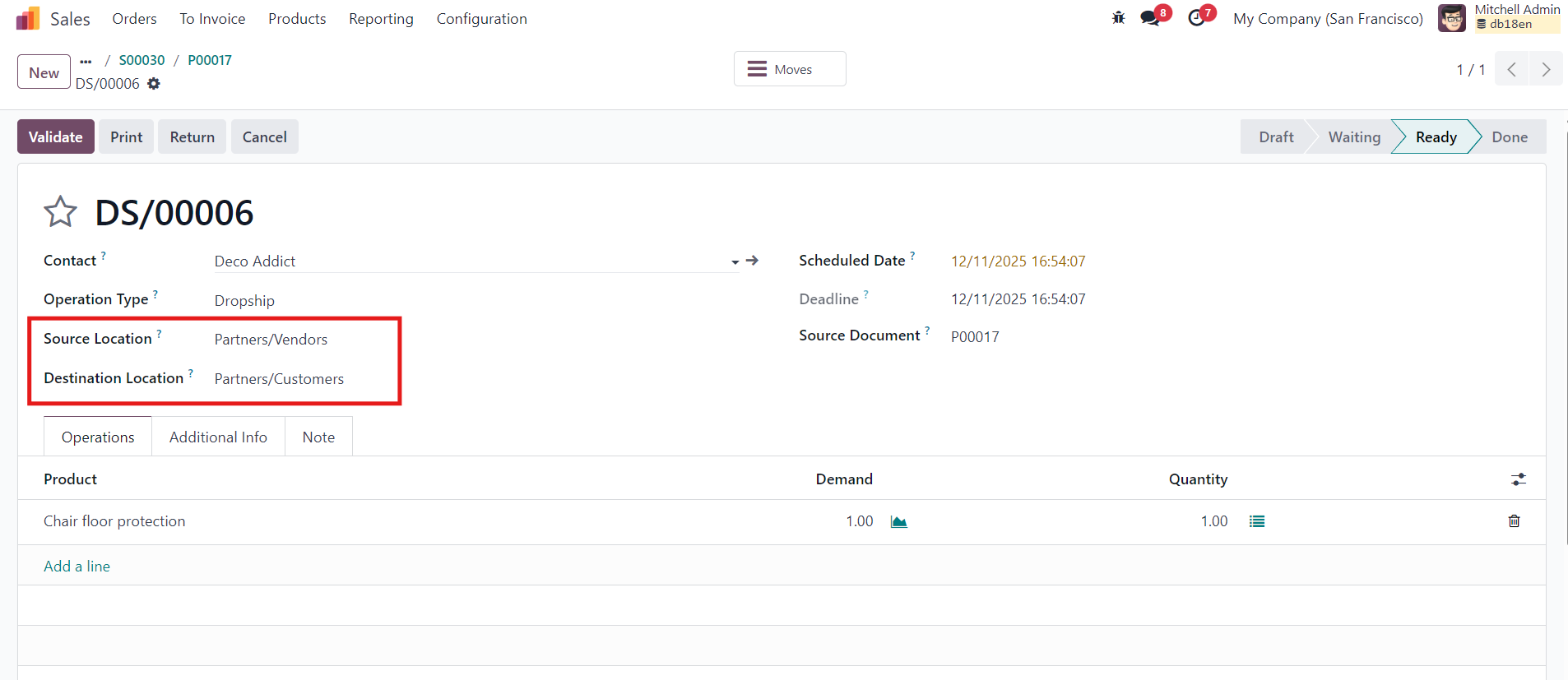This screenshot has width=1568, height=680.
Task: Open the Moves smart button
Action: click(x=789, y=69)
